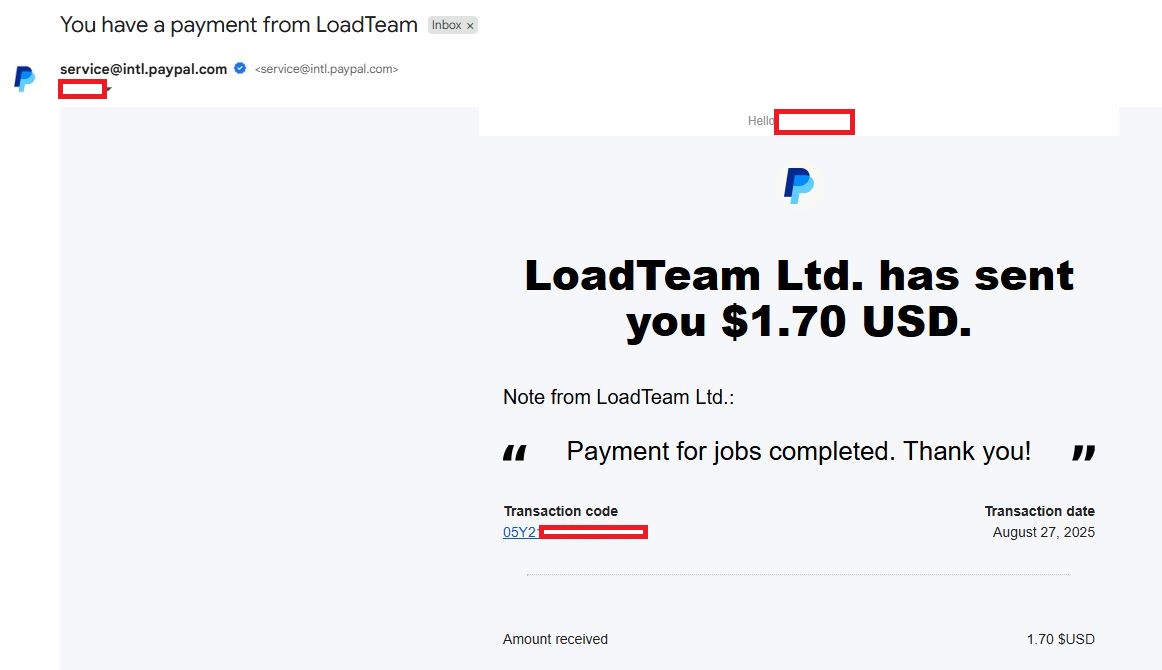Click the 'Transaction code' label
This screenshot has height=670, width=1162.
(560, 511)
